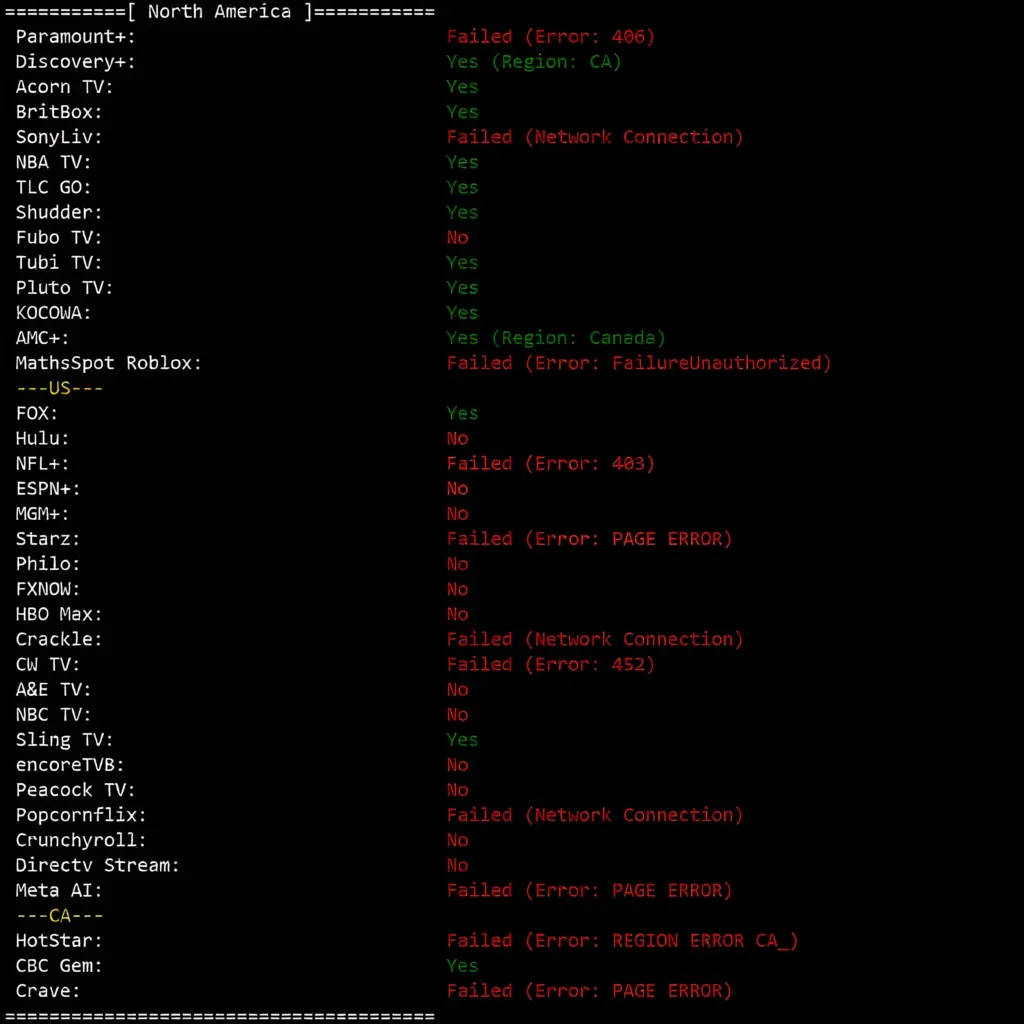1024x1024 pixels.
Task: Click the yellow '---US---' divider label
Action: (59, 389)
